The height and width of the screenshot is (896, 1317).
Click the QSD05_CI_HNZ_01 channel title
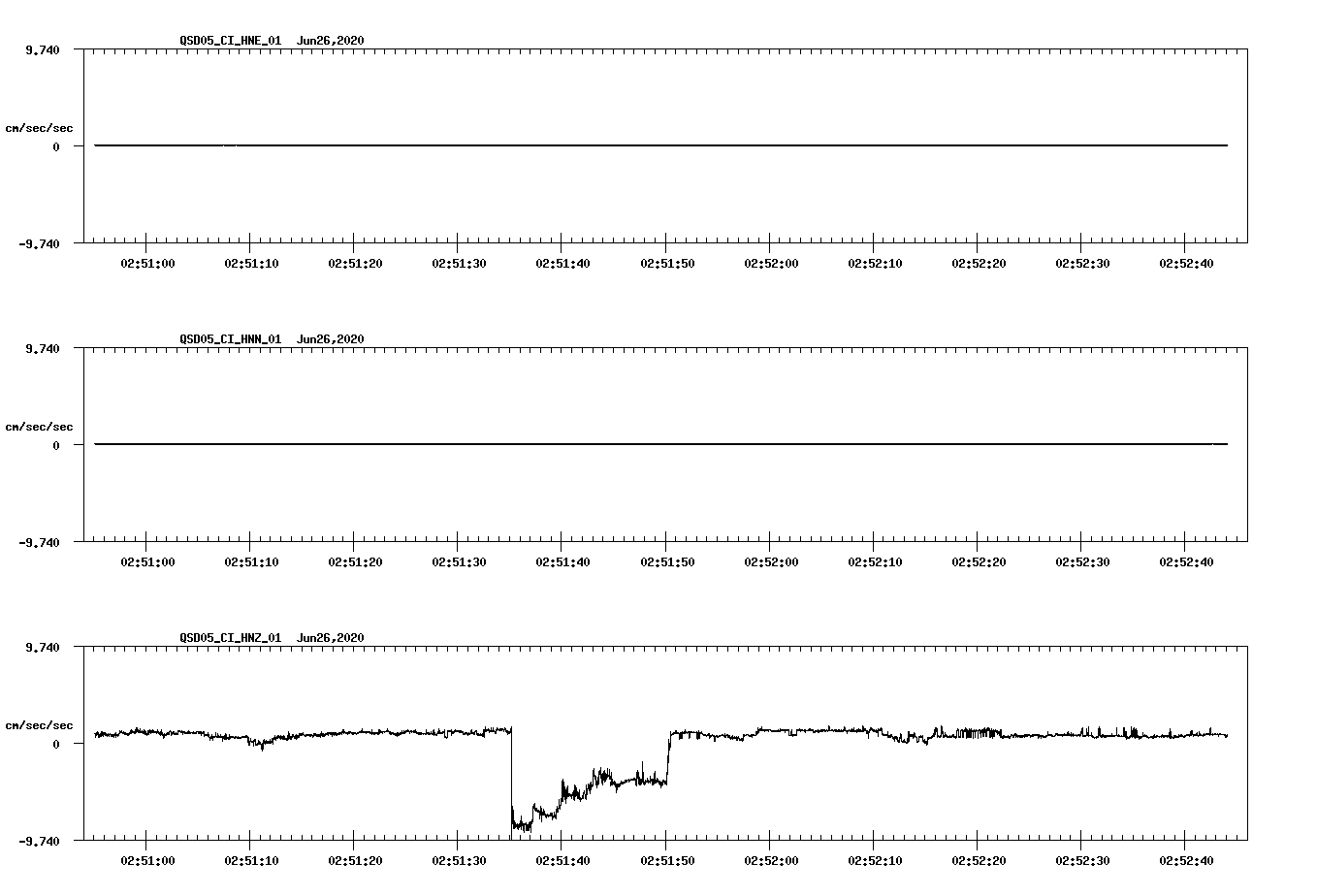(x=231, y=638)
